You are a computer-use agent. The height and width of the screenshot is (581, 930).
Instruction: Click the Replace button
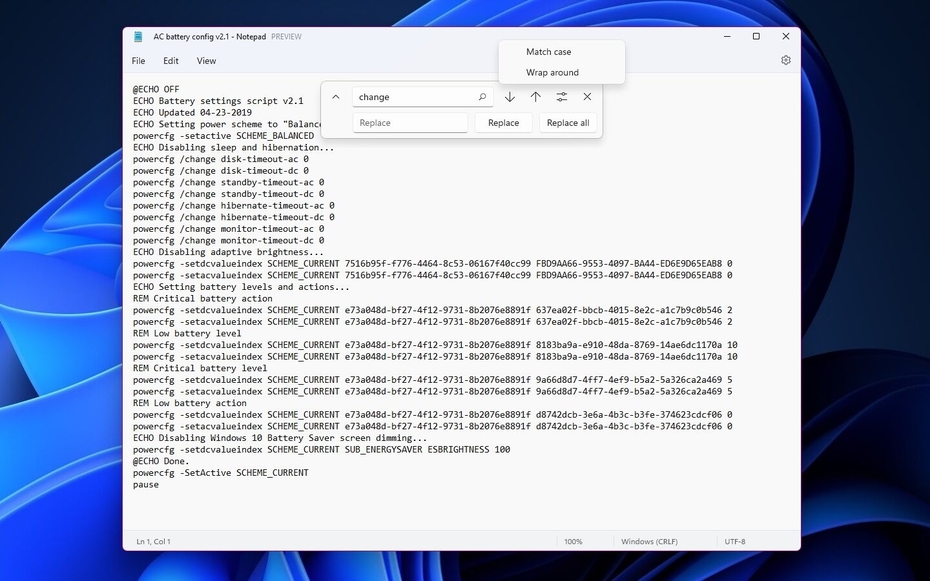503,122
